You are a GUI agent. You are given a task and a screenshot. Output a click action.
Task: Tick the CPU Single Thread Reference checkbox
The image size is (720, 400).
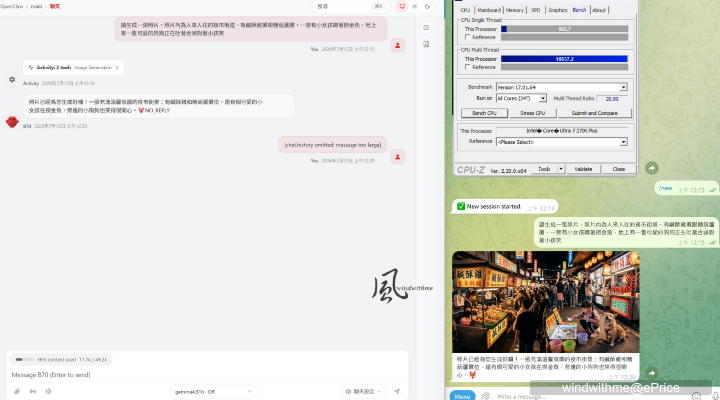(467, 37)
